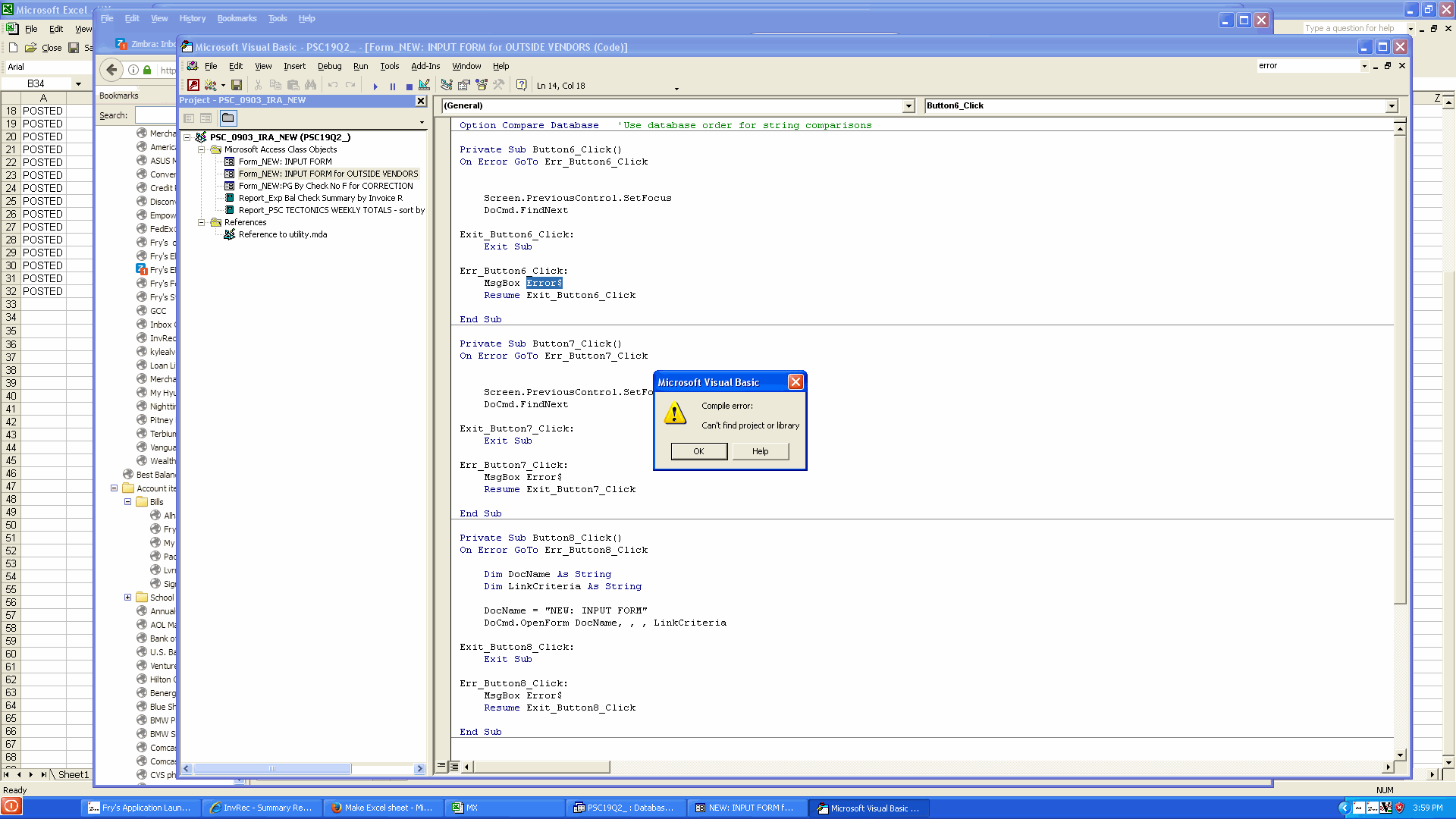Switch to Make Excel sheet Firefox taskbar button
This screenshot has height=819, width=1456.
(x=382, y=808)
